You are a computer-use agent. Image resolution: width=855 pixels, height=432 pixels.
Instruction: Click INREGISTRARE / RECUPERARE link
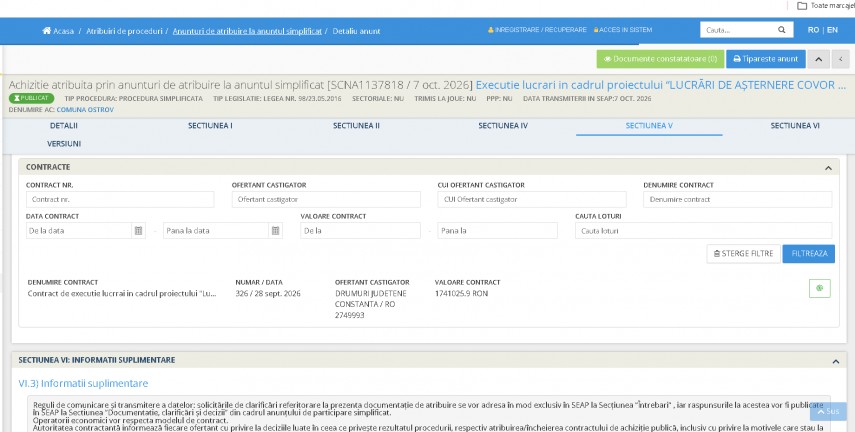coord(537,30)
